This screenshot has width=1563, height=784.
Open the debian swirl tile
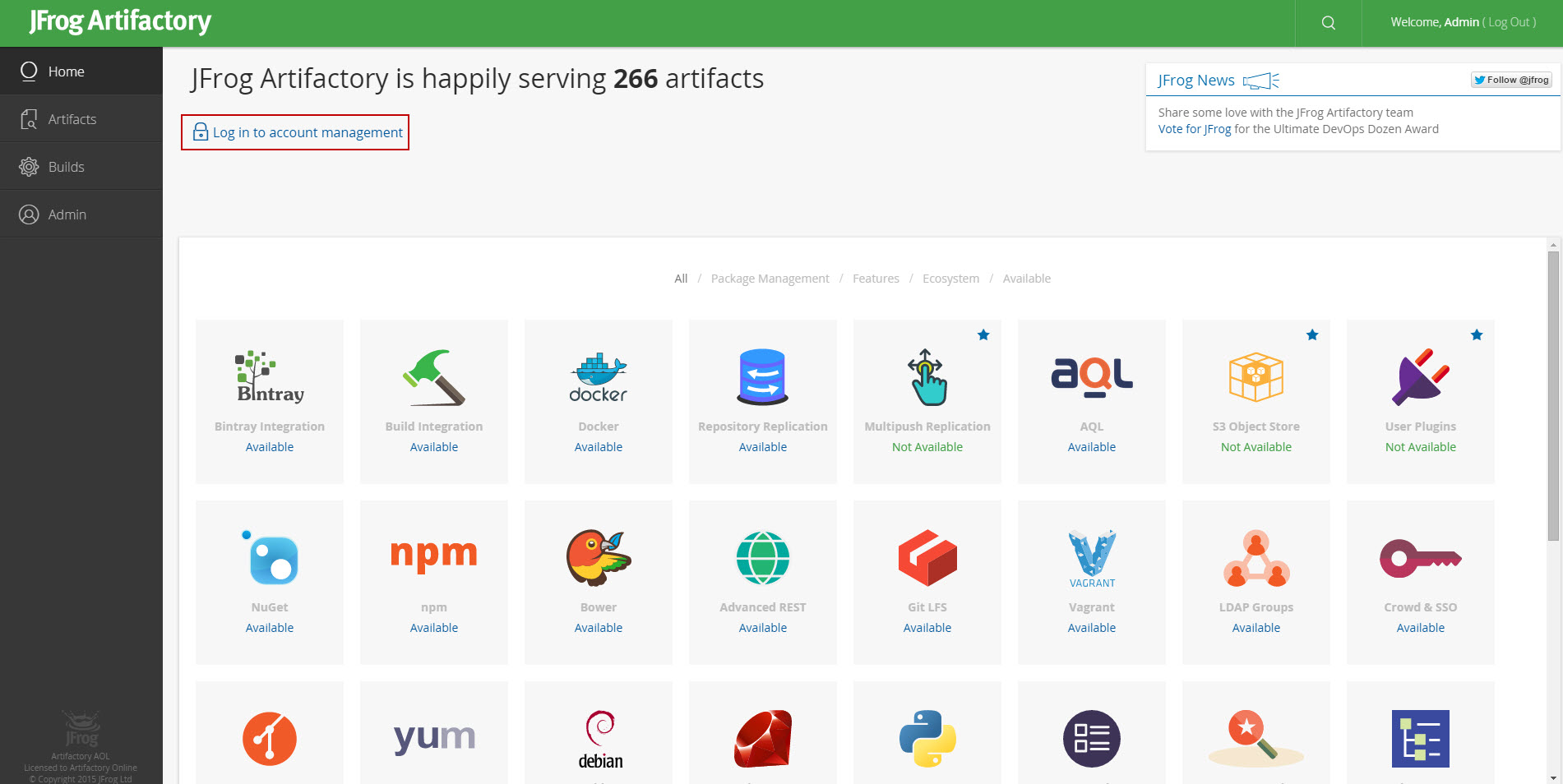(x=599, y=739)
